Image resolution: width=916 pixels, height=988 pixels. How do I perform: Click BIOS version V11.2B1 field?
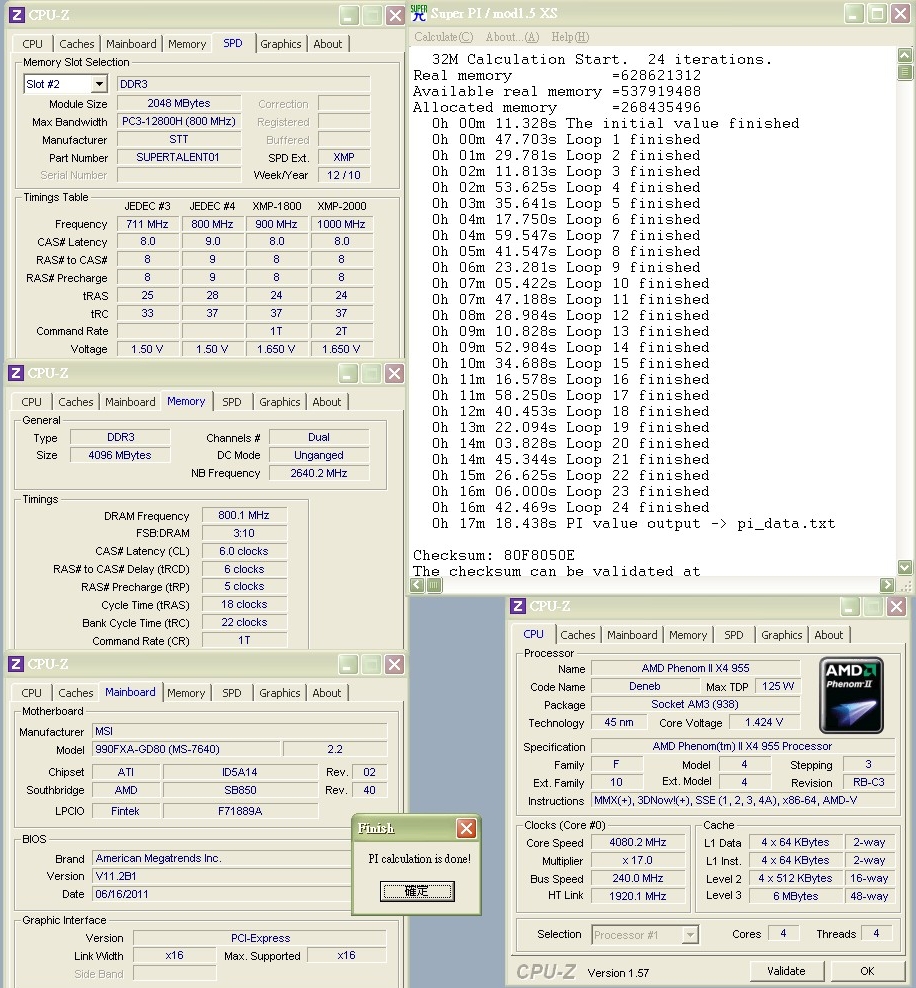tap(222, 876)
